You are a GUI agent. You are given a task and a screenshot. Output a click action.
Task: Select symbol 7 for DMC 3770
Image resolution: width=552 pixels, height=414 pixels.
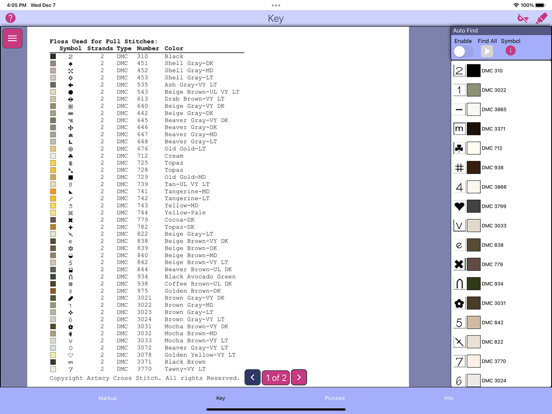[459, 361]
